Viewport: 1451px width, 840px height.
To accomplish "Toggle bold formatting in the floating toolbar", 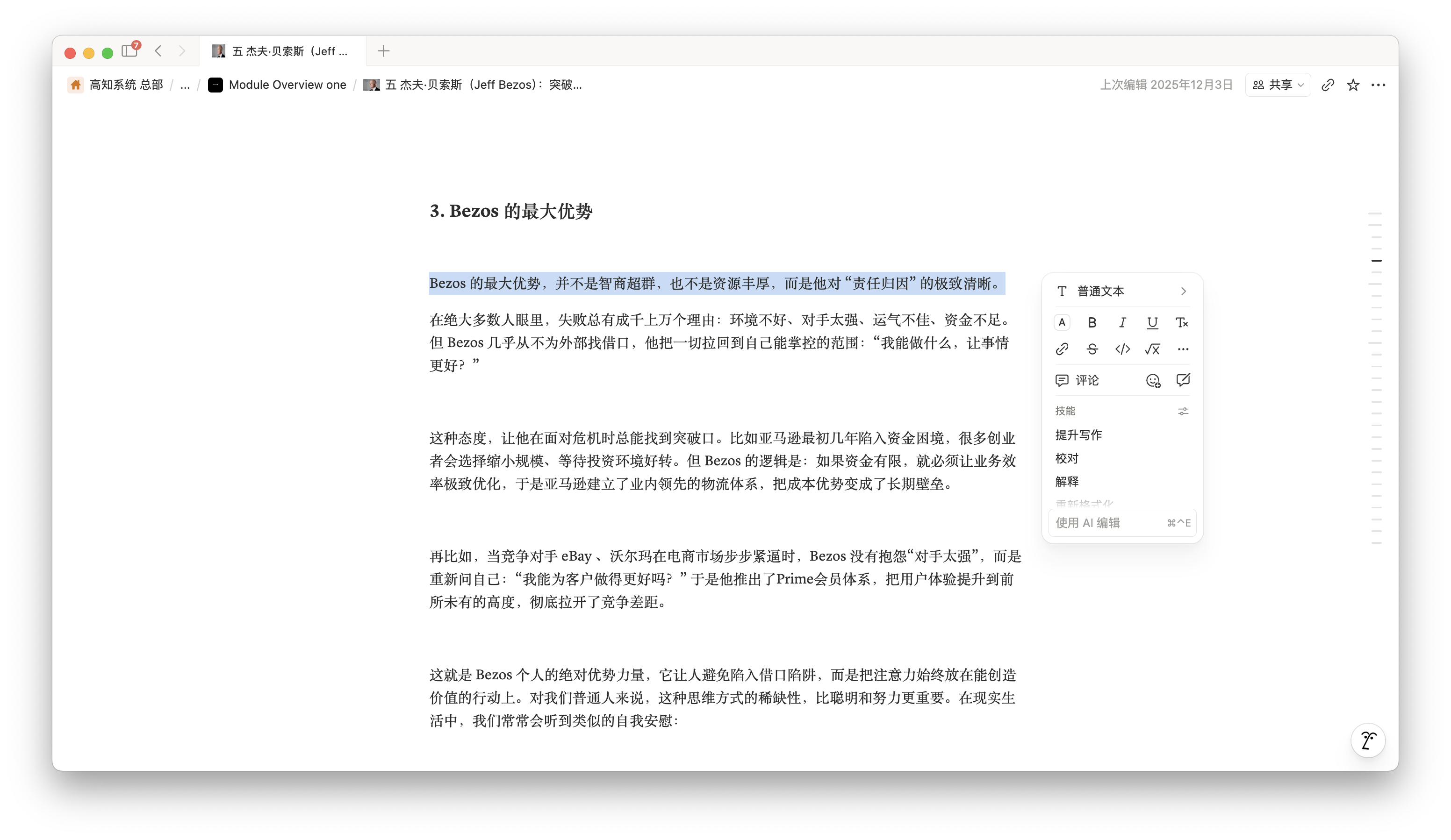I will click(x=1092, y=323).
